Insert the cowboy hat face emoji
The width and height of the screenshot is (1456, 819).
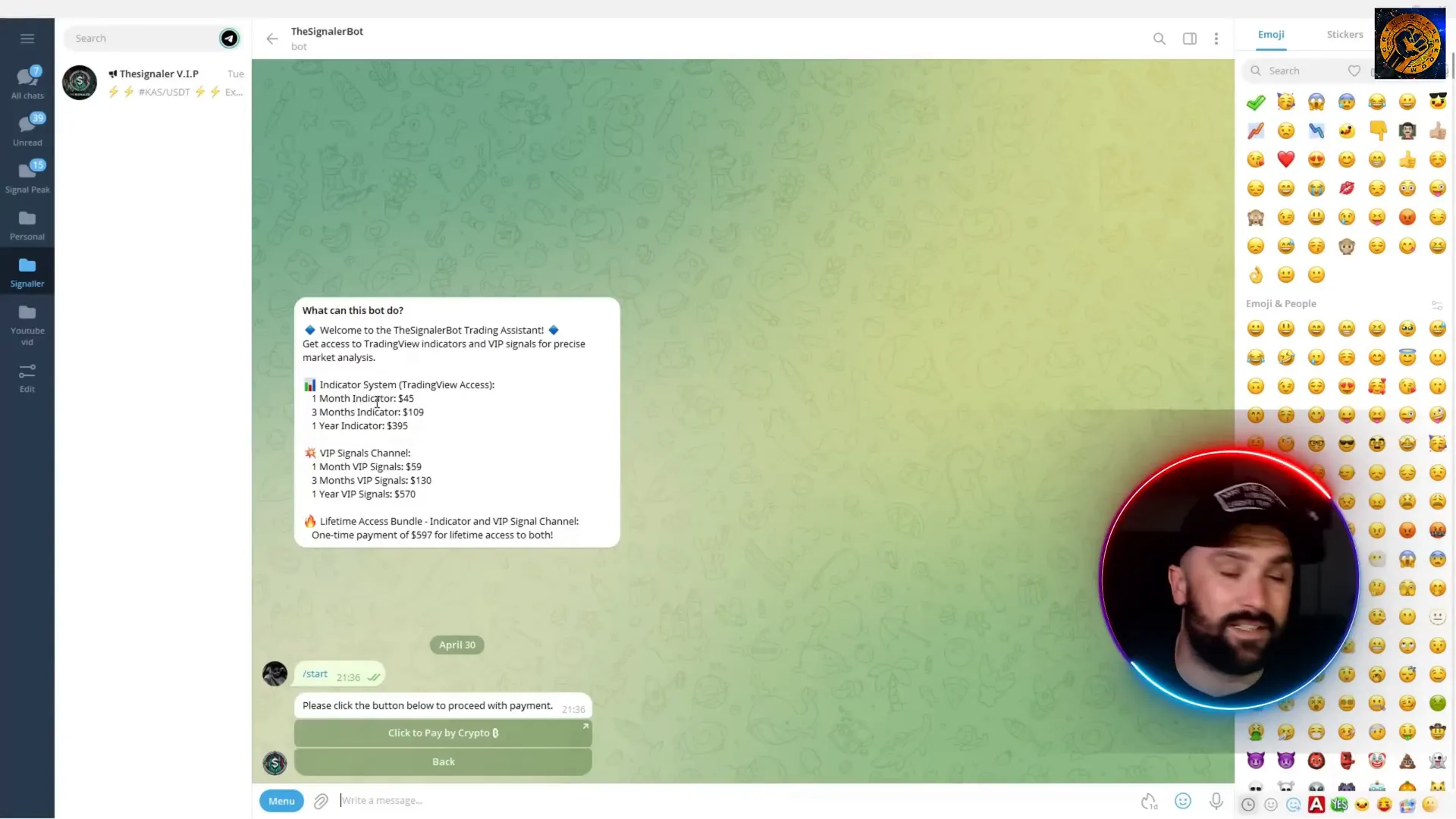pyautogui.click(x=1438, y=732)
